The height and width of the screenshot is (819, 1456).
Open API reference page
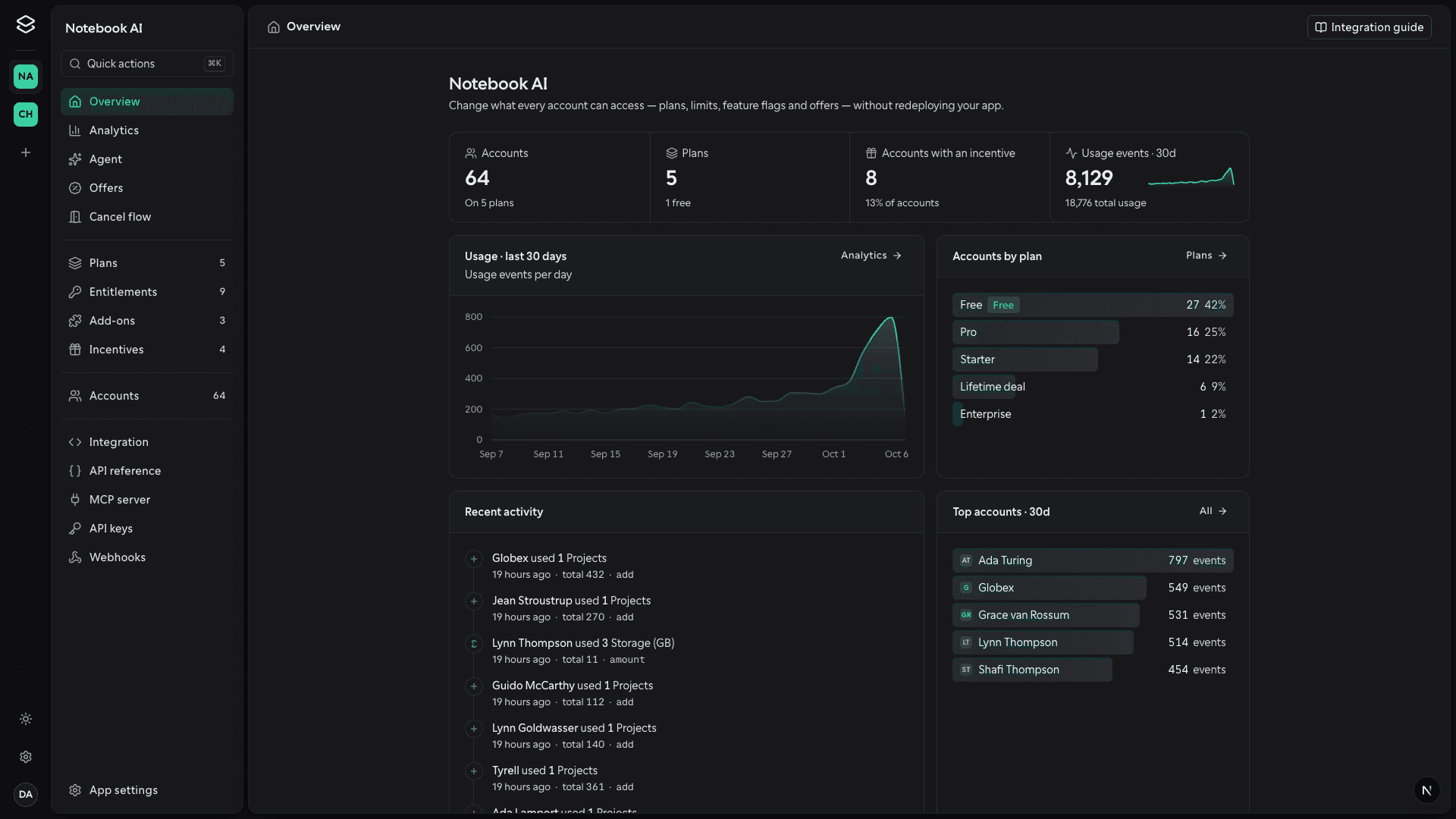pos(147,471)
